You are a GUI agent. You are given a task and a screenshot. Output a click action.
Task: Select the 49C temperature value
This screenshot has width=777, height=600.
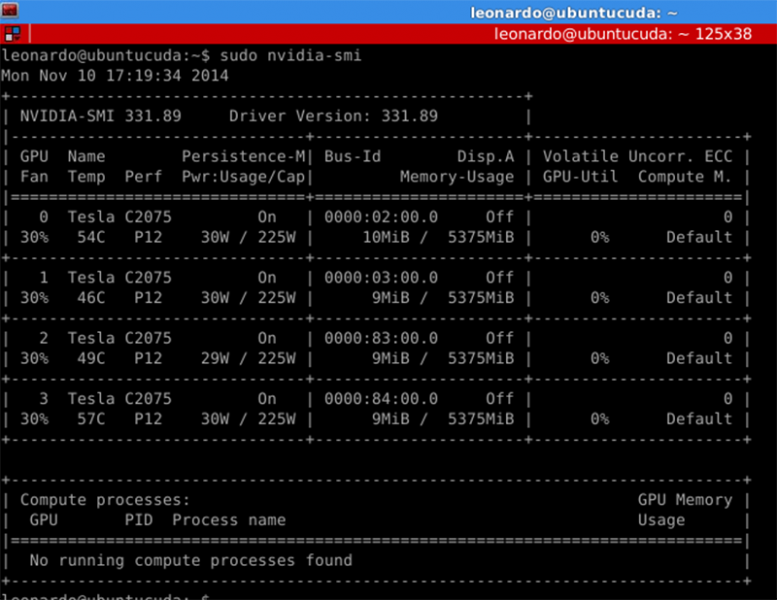click(91, 359)
